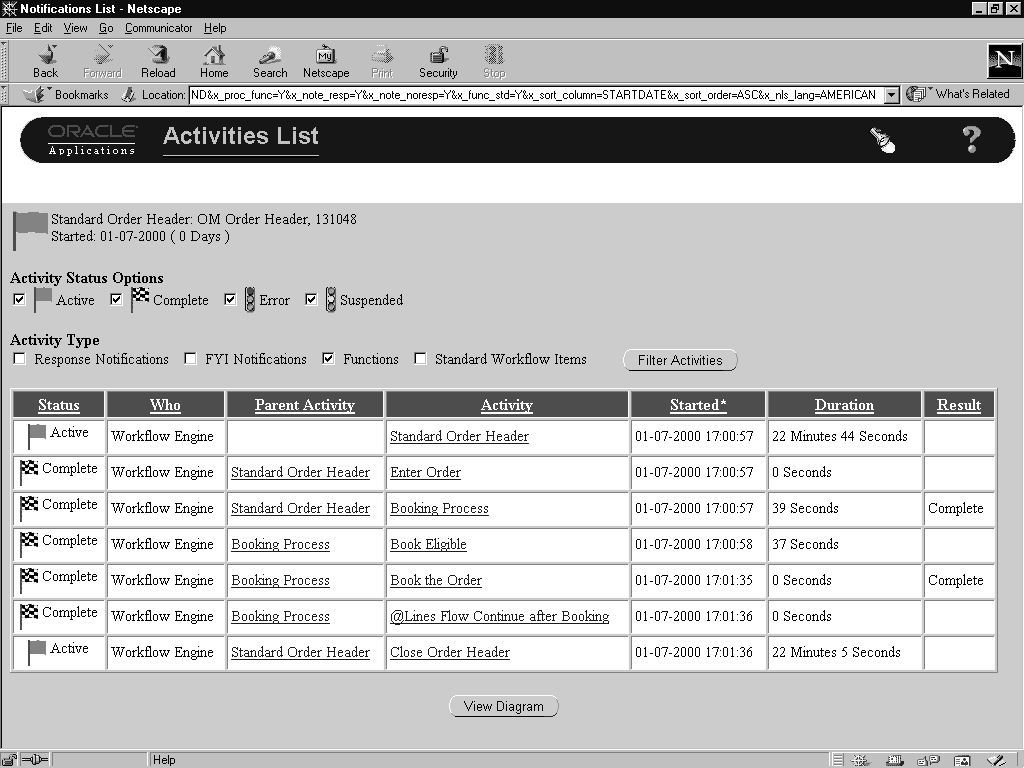The height and width of the screenshot is (768, 1024).
Task: Sort by the Result column header
Action: pyautogui.click(x=959, y=405)
